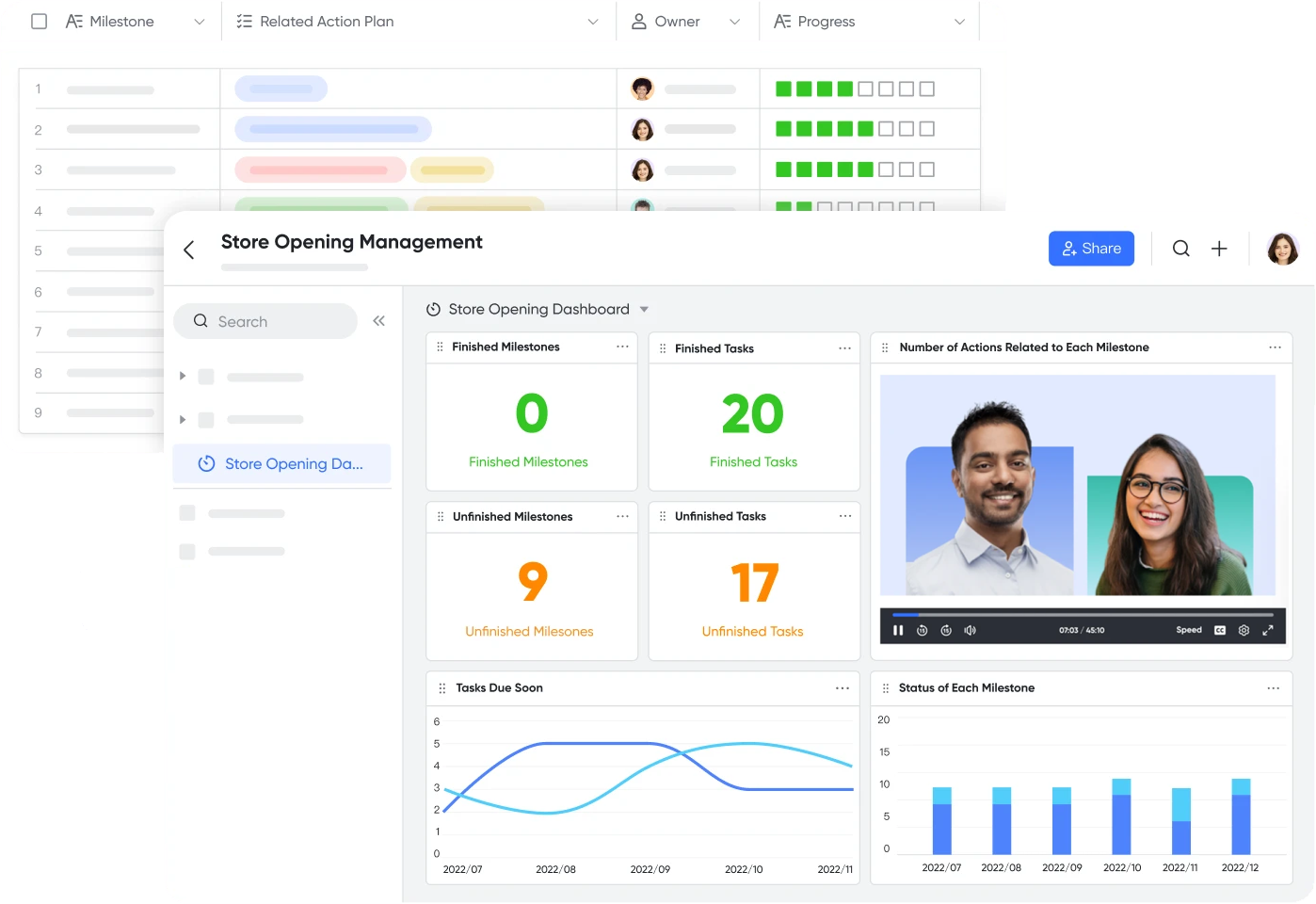Click the Share button

pyautogui.click(x=1091, y=249)
